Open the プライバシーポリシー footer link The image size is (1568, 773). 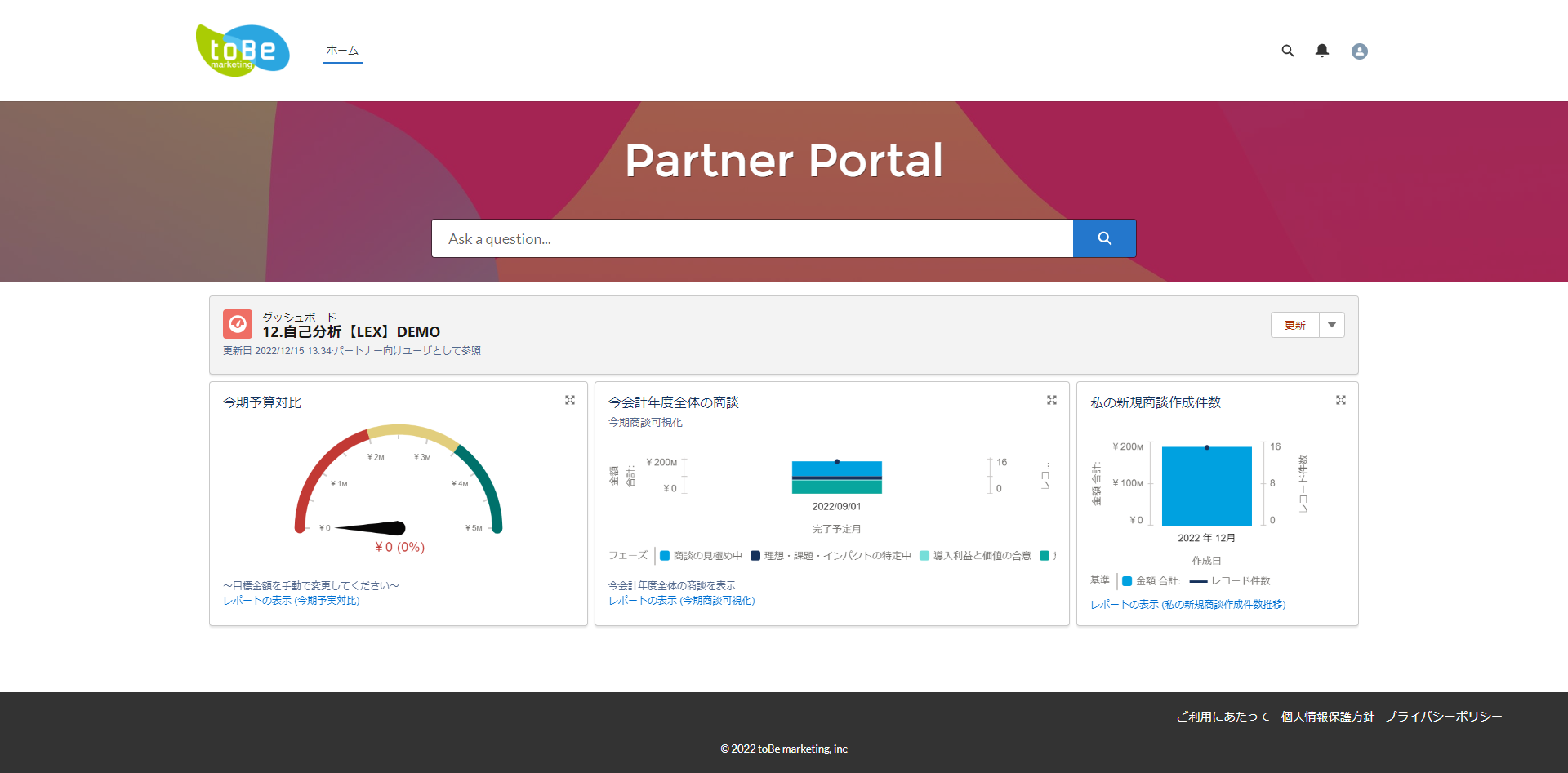pos(1444,717)
